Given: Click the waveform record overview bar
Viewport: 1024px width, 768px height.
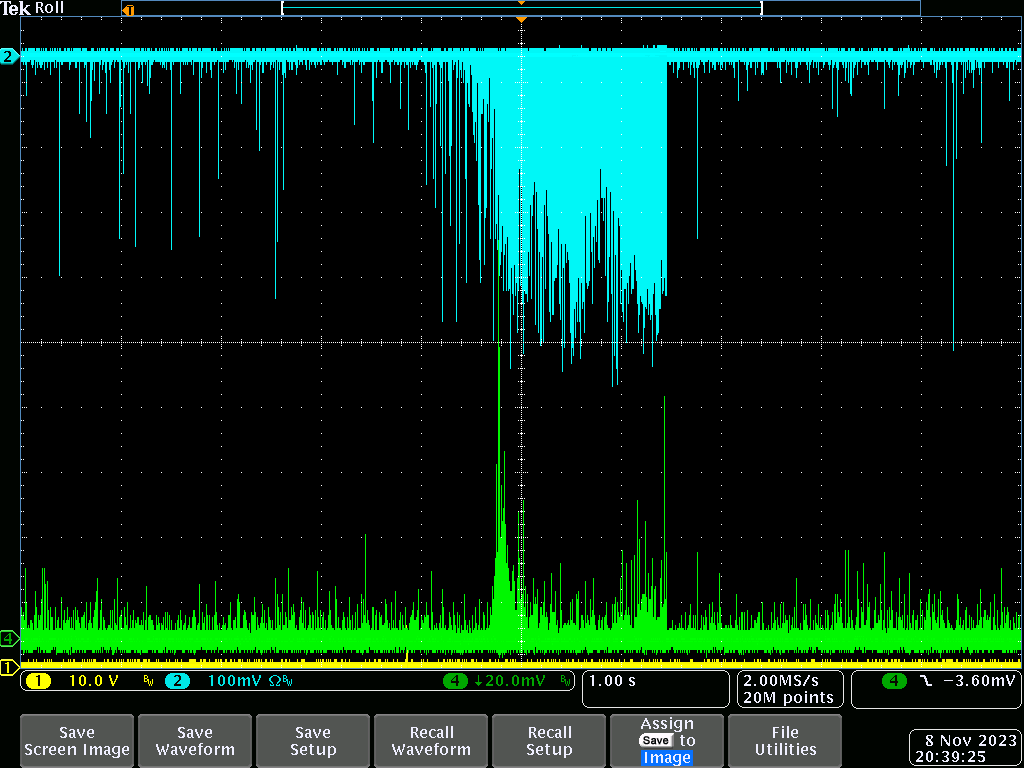Looking at the screenshot, I should pyautogui.click(x=520, y=8).
